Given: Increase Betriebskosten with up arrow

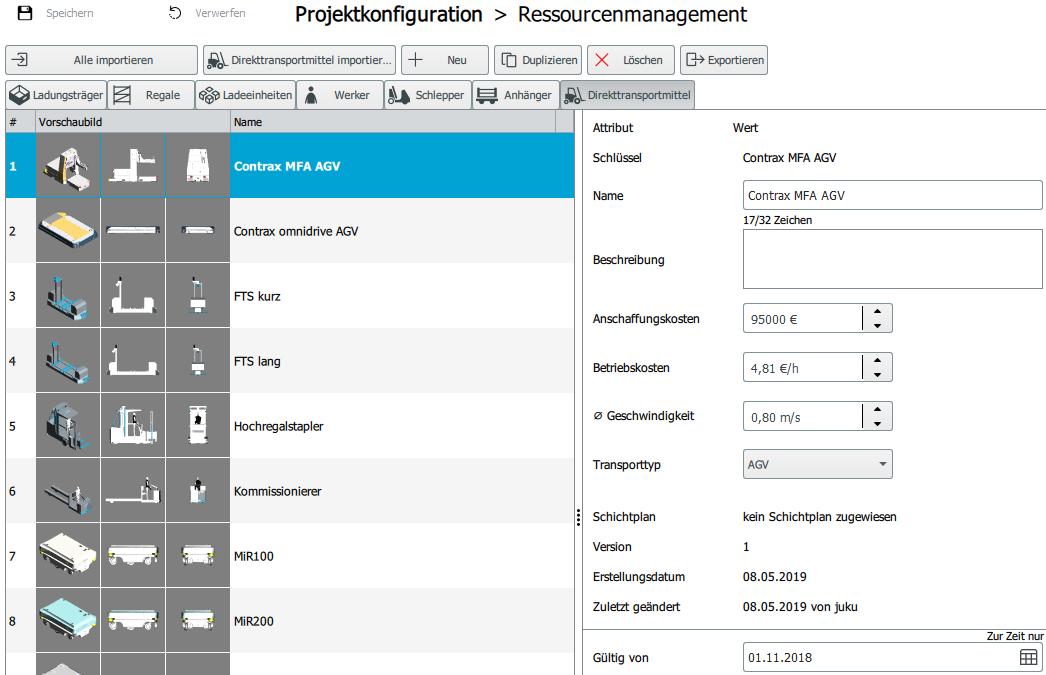Looking at the screenshot, I should 877,360.
